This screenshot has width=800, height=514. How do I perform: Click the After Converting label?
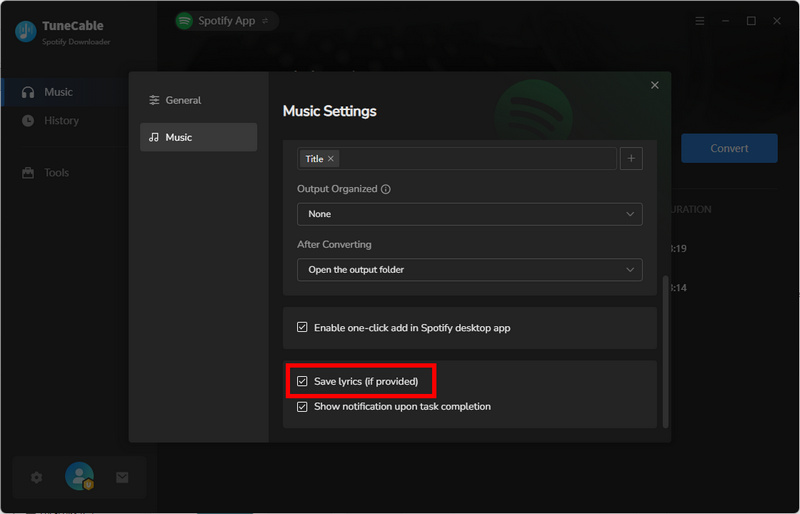click(334, 244)
